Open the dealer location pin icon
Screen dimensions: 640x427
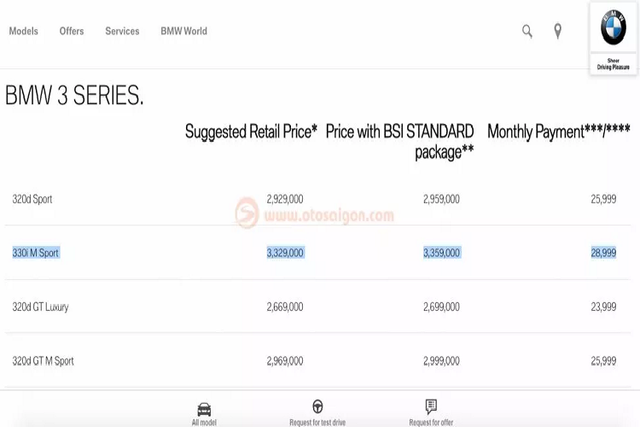(x=557, y=31)
